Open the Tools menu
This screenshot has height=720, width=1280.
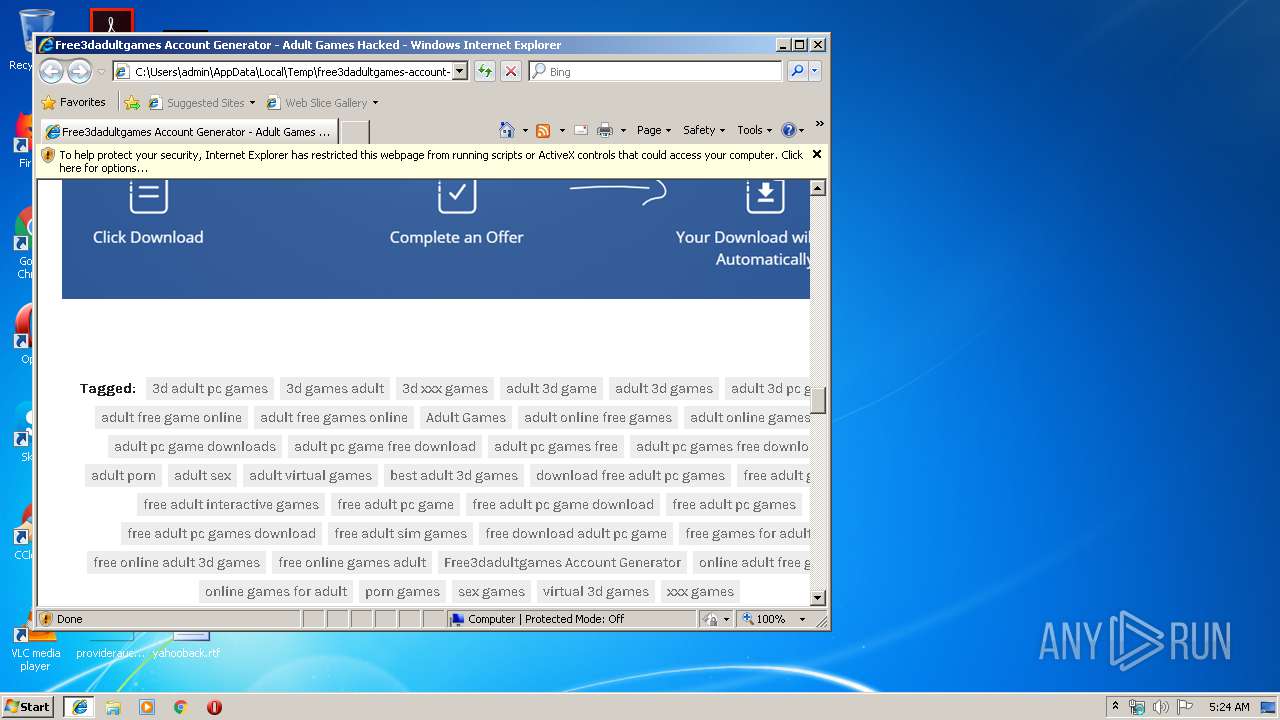click(x=755, y=130)
